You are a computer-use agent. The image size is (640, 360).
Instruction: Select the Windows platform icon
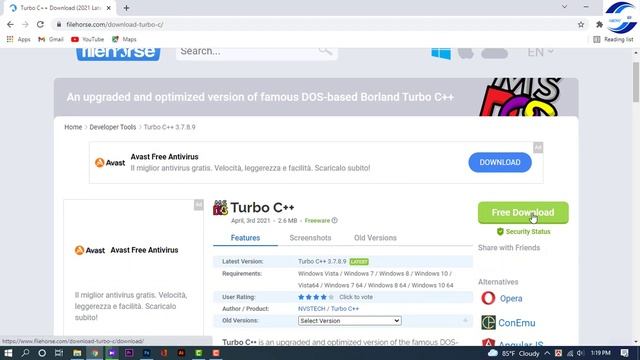[441, 53]
